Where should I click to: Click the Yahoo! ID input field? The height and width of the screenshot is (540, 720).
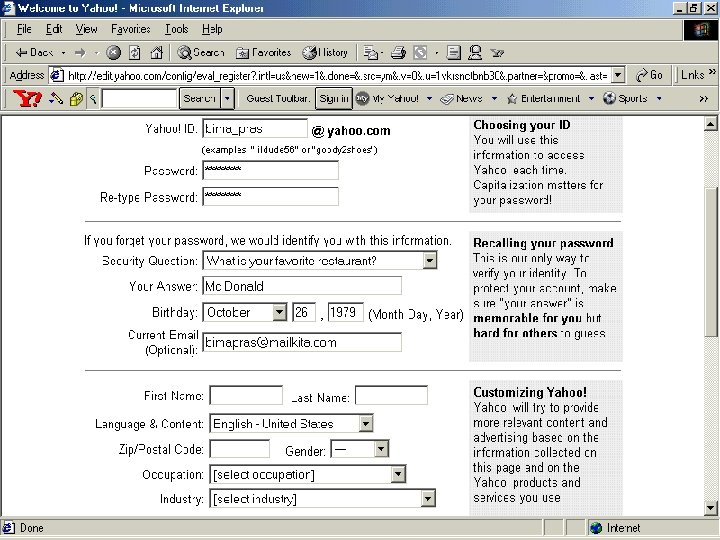255,129
